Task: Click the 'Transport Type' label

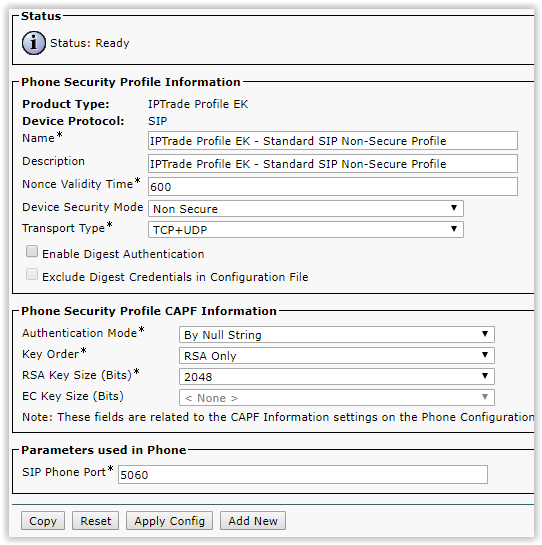Action: coord(63,228)
